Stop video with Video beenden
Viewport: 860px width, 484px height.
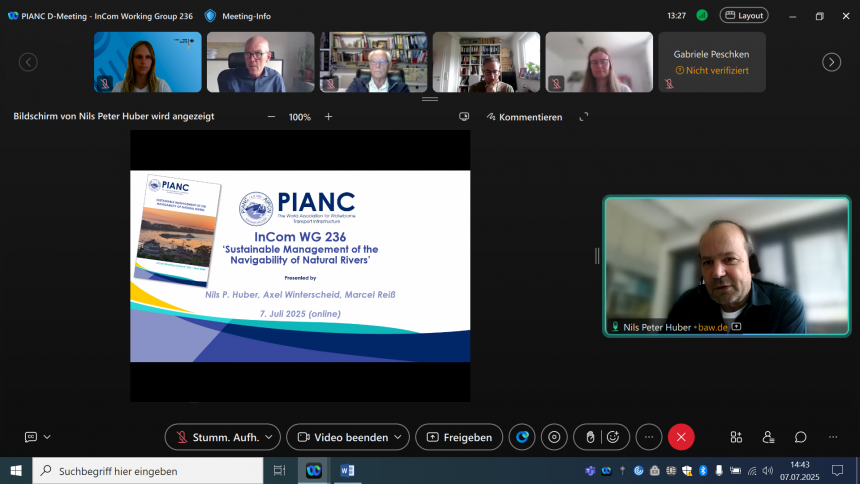(343, 437)
